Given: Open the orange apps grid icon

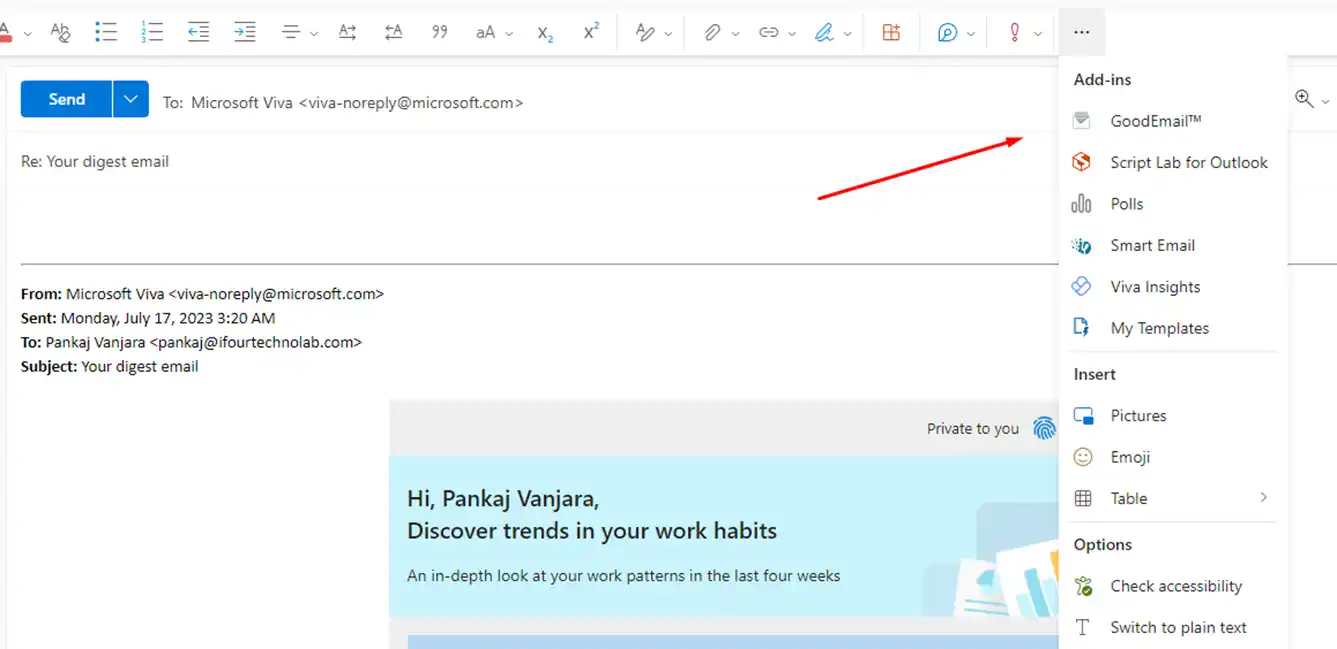Looking at the screenshot, I should [x=891, y=33].
